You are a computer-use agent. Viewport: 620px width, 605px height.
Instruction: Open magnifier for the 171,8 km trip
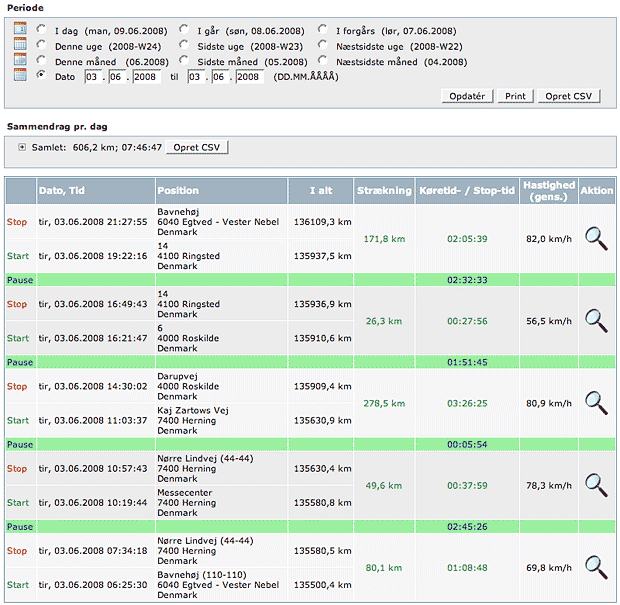(x=596, y=238)
